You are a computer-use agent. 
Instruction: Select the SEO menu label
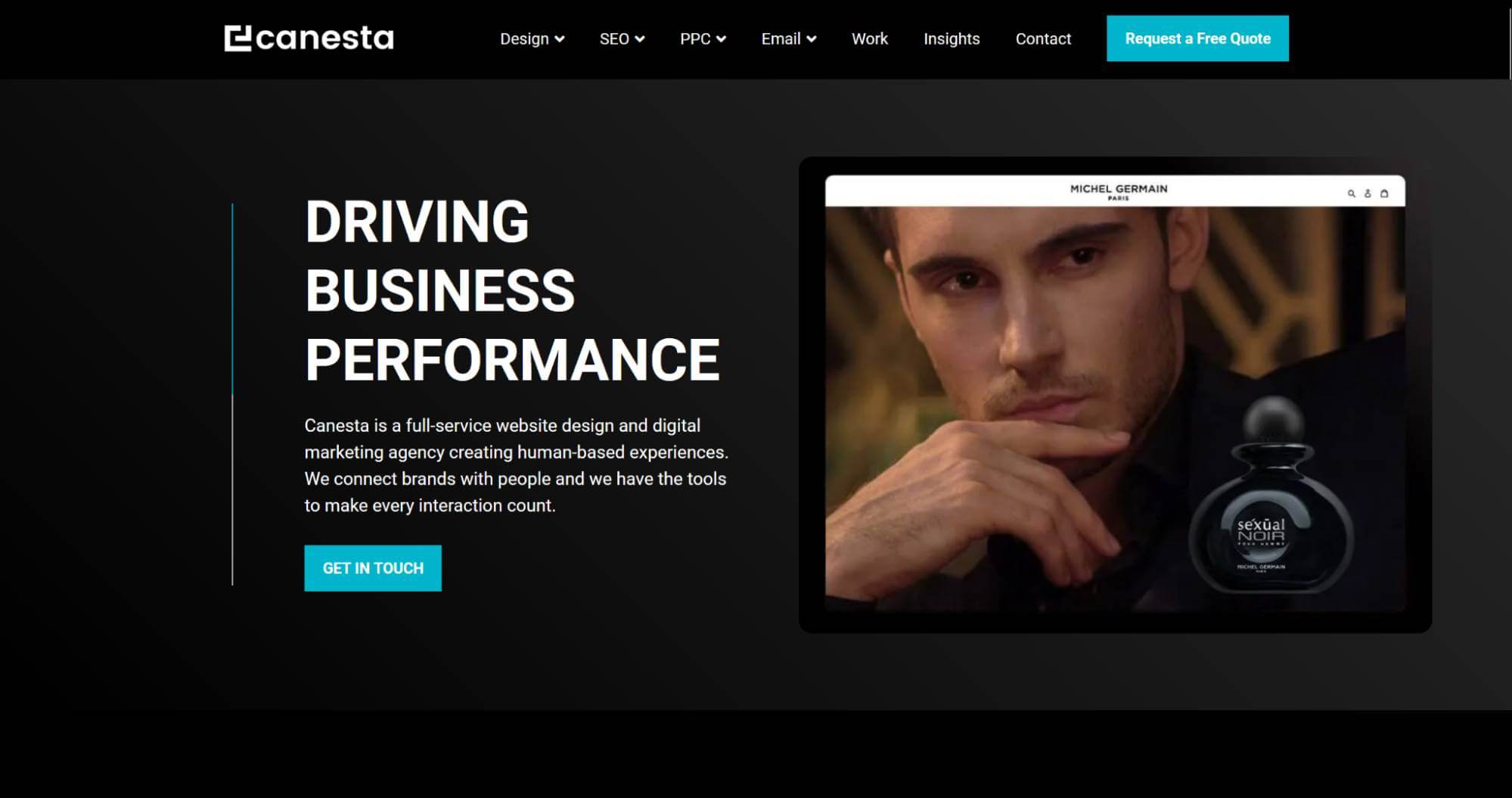point(614,39)
